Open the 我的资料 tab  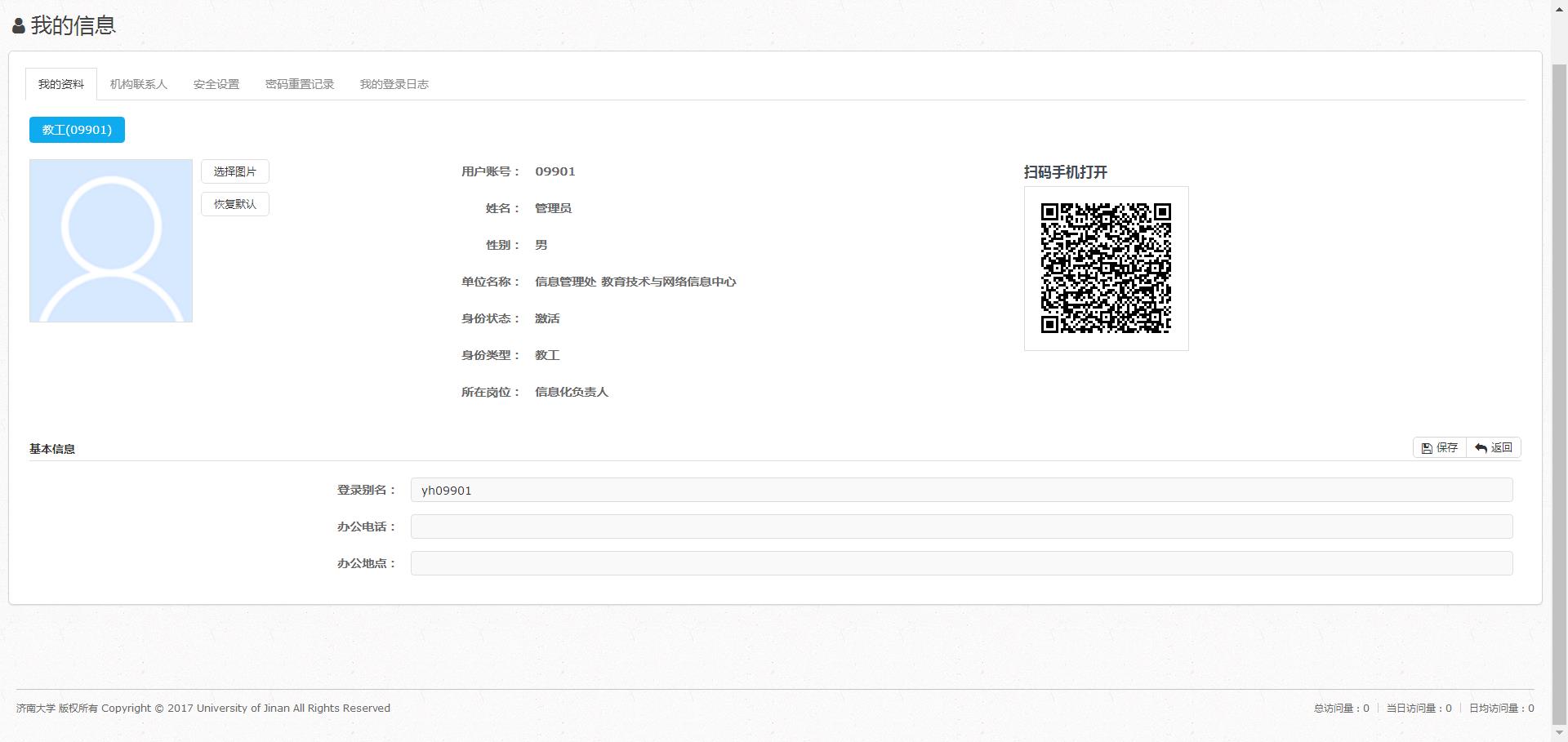click(61, 84)
